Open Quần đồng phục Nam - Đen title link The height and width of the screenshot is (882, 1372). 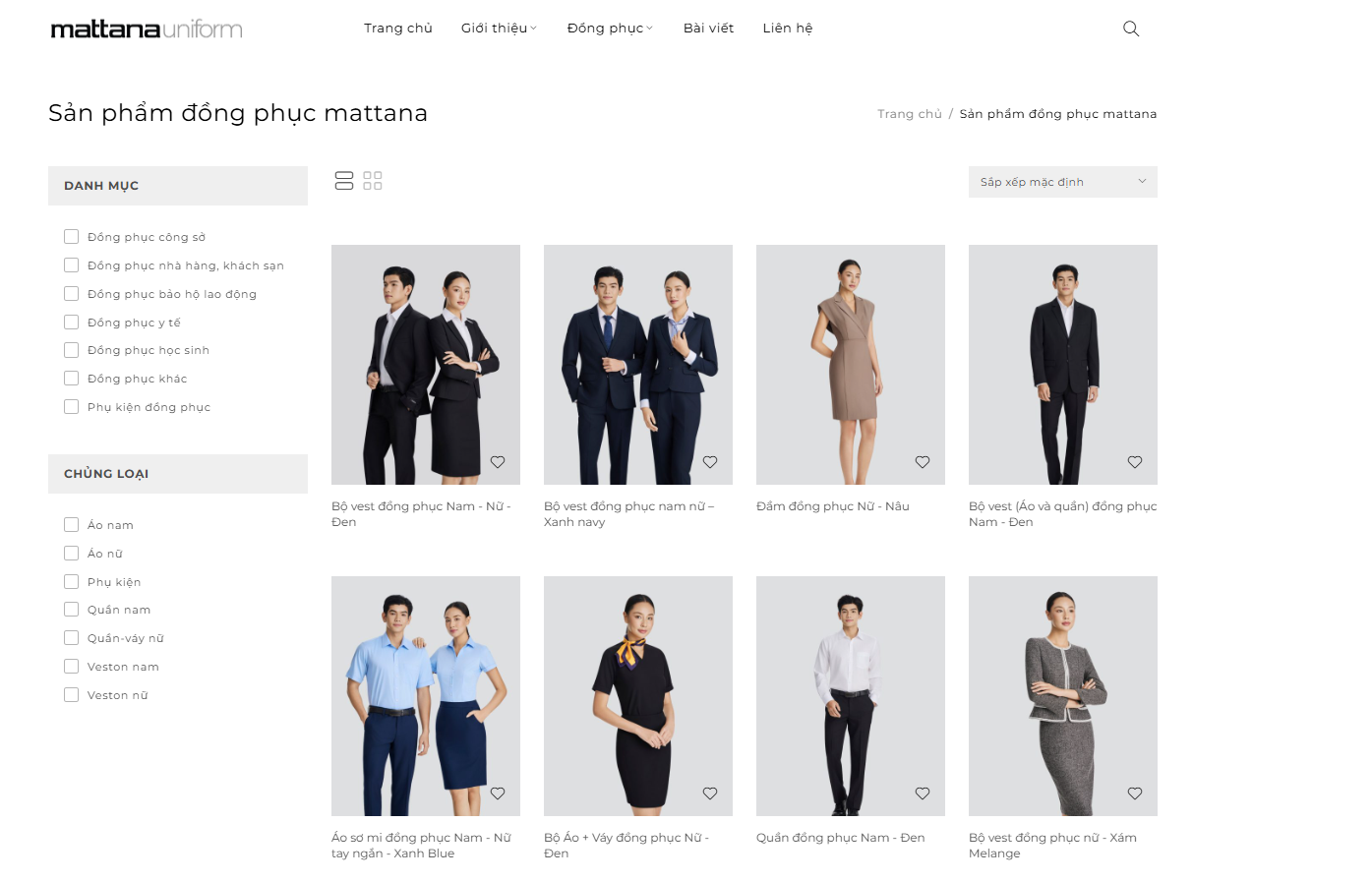click(x=841, y=838)
